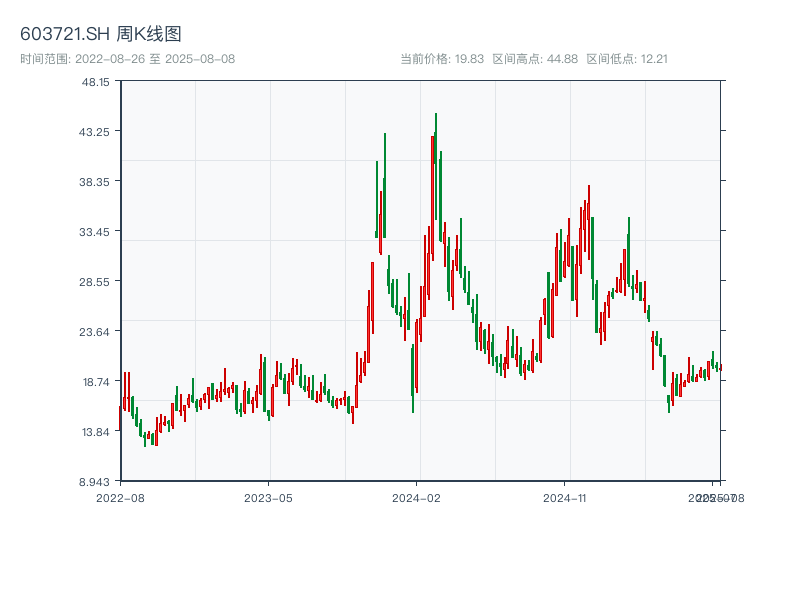800x600 pixels.
Task: Click y-axis label 18.74
Action: click(96, 382)
